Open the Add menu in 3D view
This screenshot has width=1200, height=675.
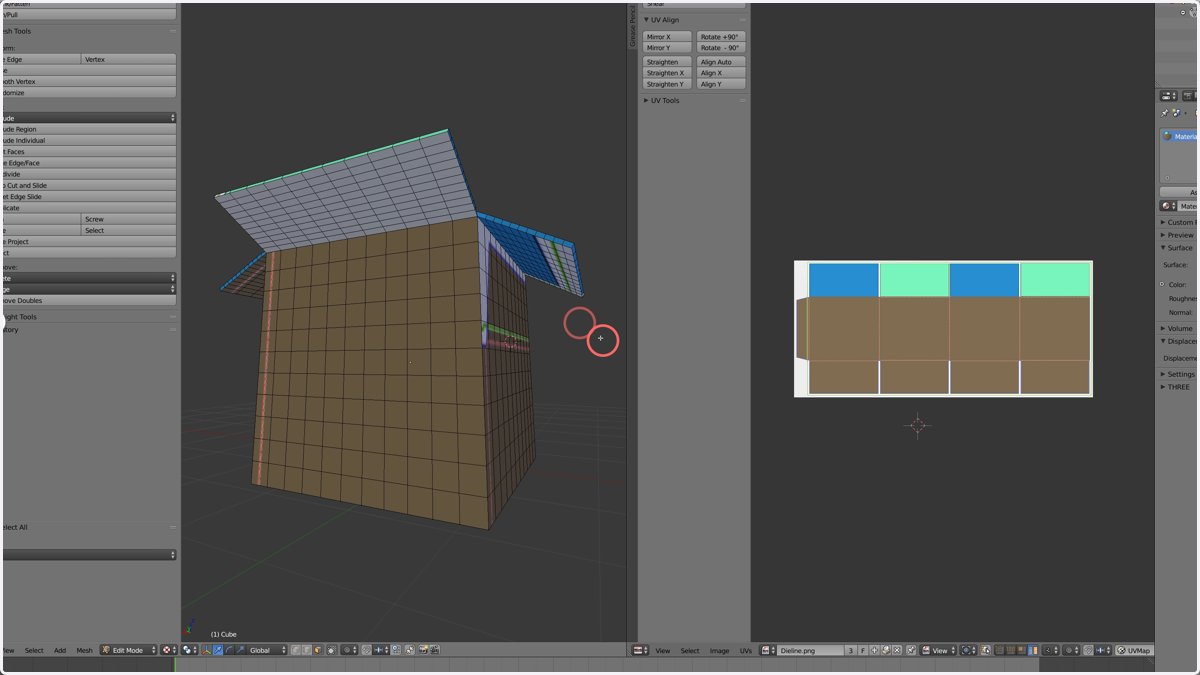[x=60, y=650]
